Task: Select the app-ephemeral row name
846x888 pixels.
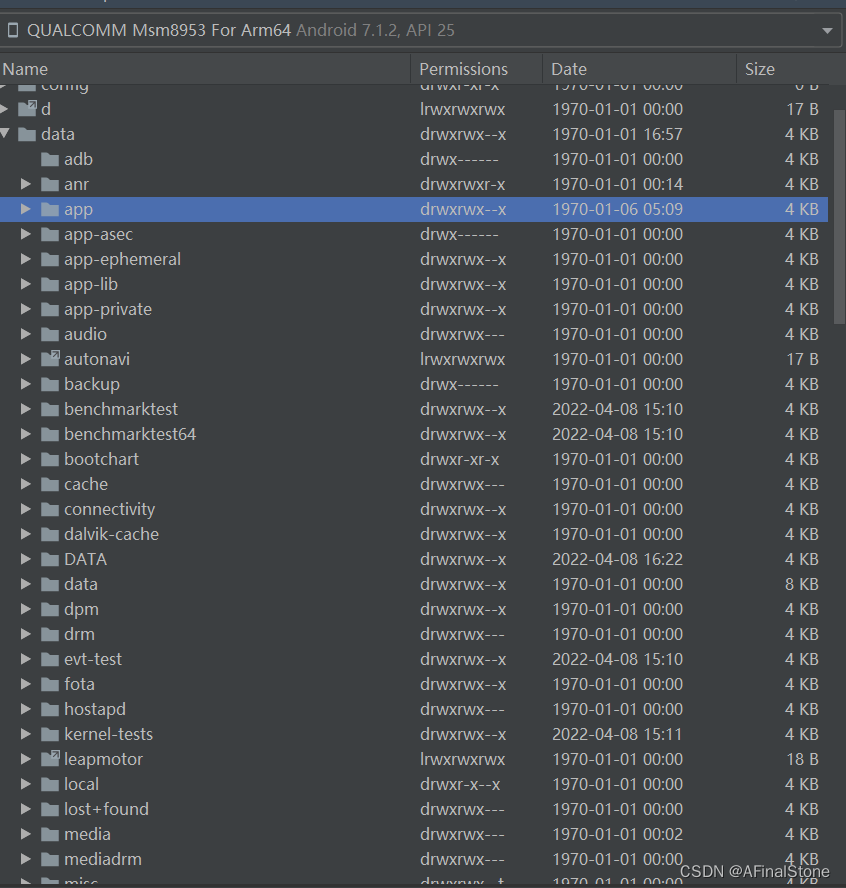Action: click(122, 259)
